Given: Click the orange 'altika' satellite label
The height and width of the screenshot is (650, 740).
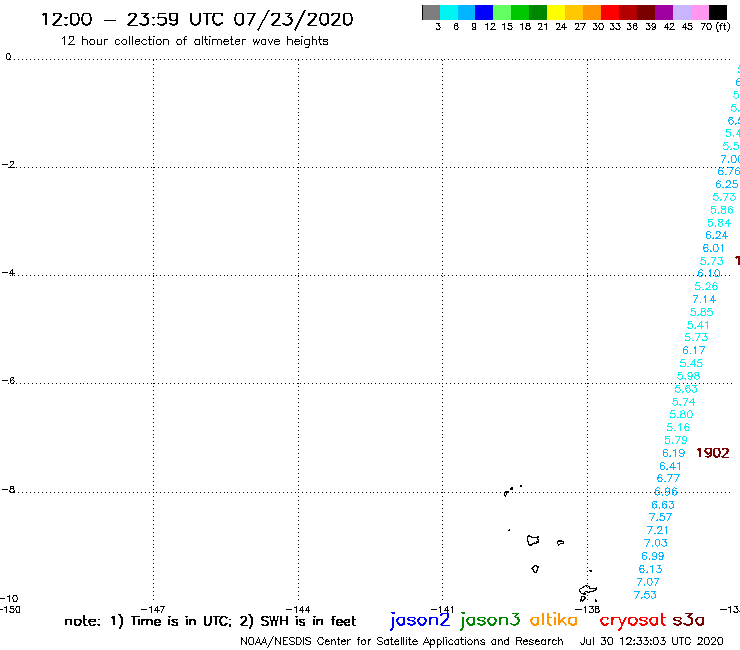Looking at the screenshot, I should pos(554,620).
